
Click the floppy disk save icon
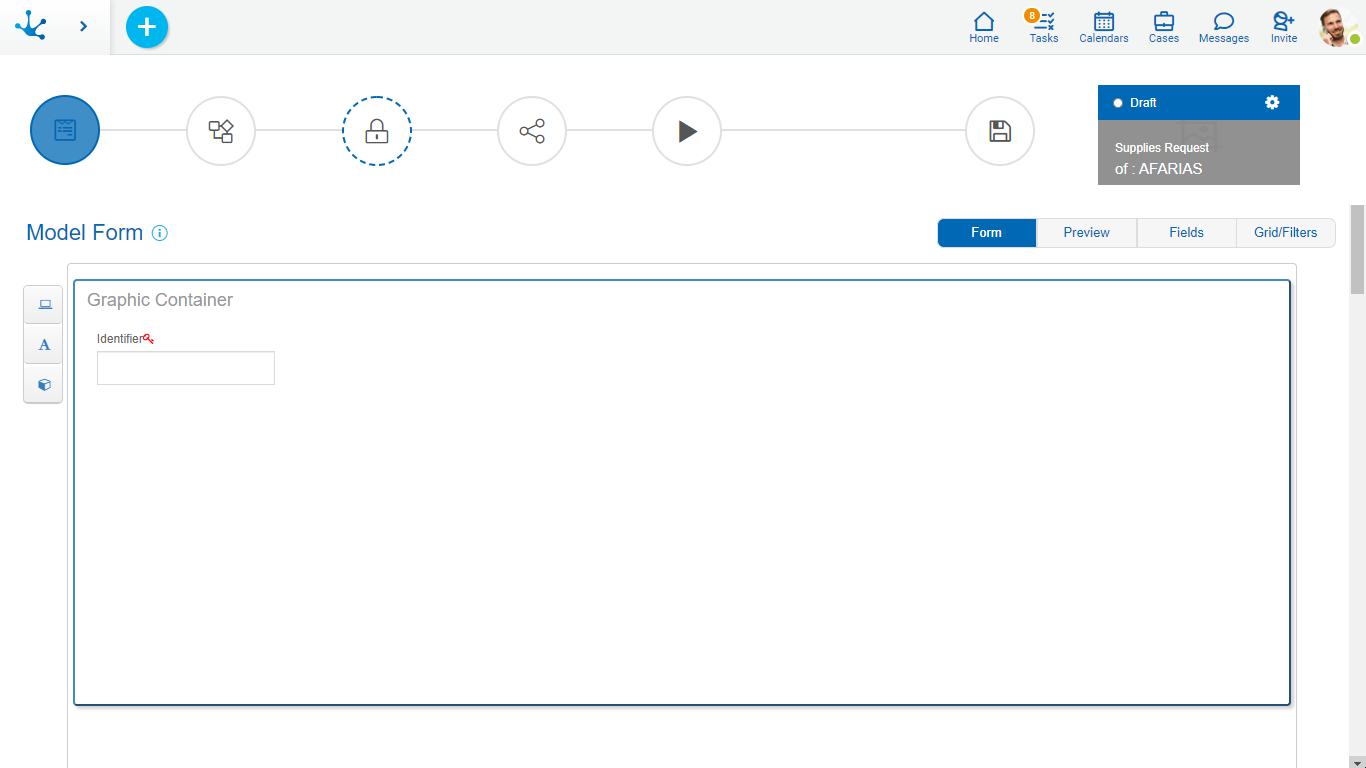(1000, 131)
